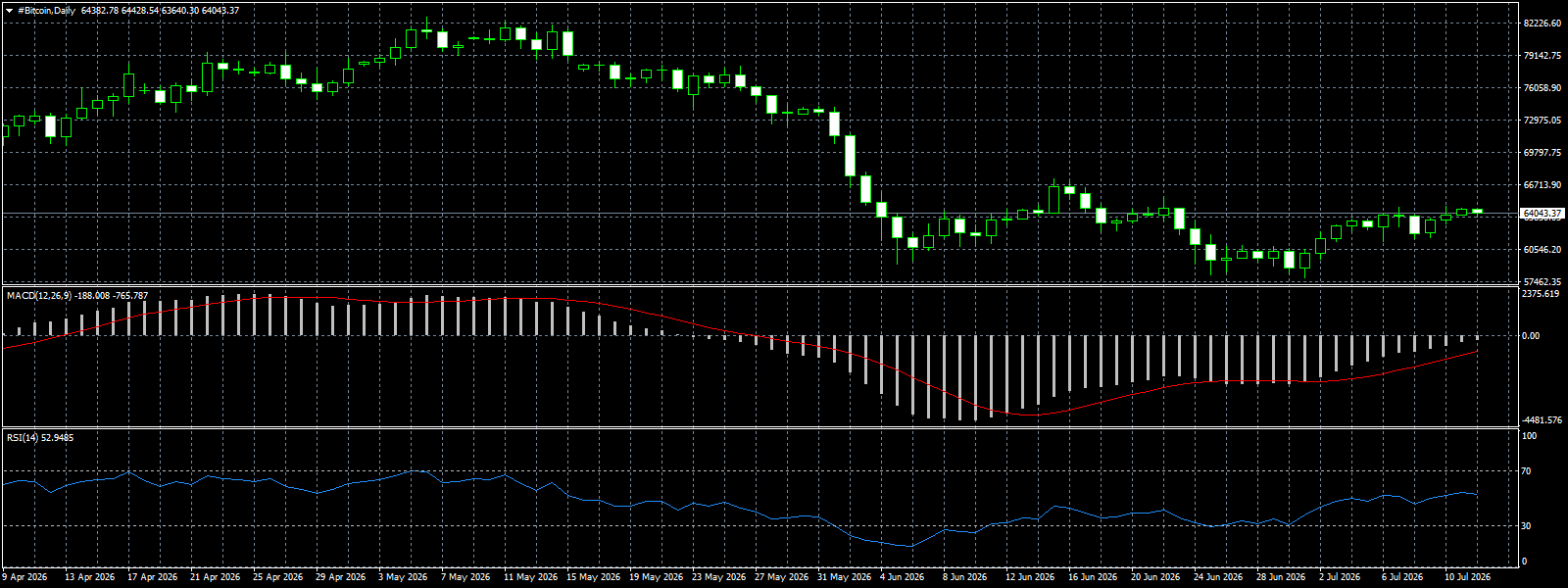Image resolution: width=1568 pixels, height=588 pixels.
Task: Click price scale value 72975.05
Action: tap(1543, 121)
